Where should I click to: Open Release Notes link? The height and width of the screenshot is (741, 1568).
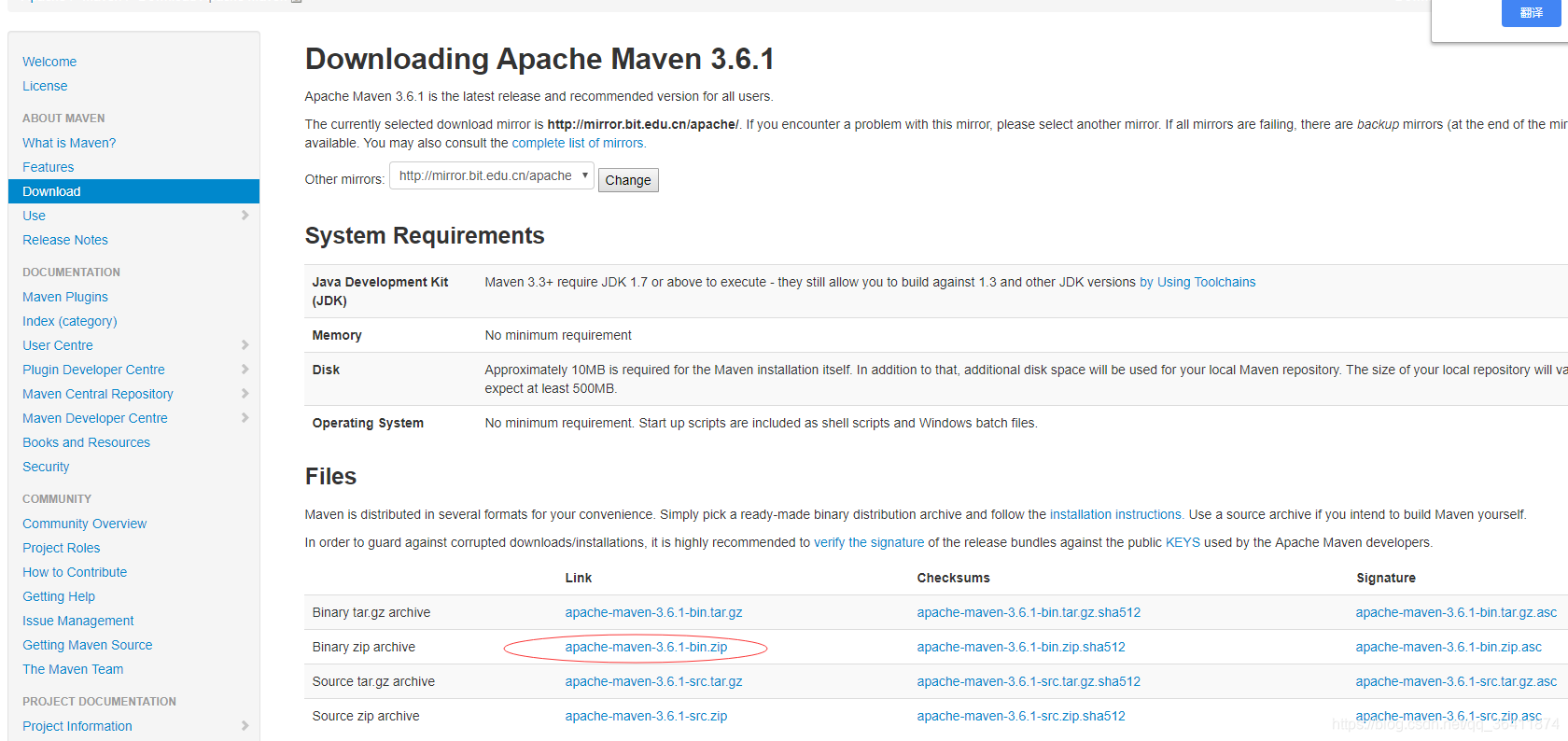coord(65,240)
